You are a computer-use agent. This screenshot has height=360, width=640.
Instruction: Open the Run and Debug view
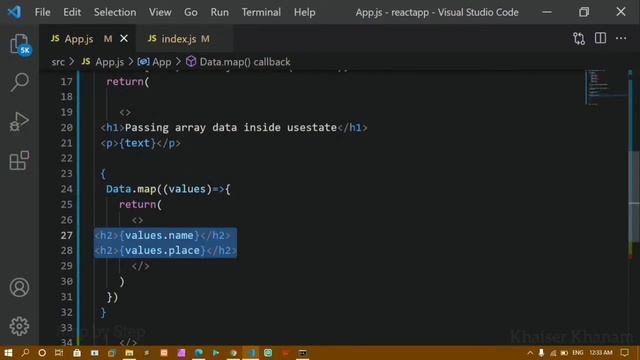click(19, 121)
